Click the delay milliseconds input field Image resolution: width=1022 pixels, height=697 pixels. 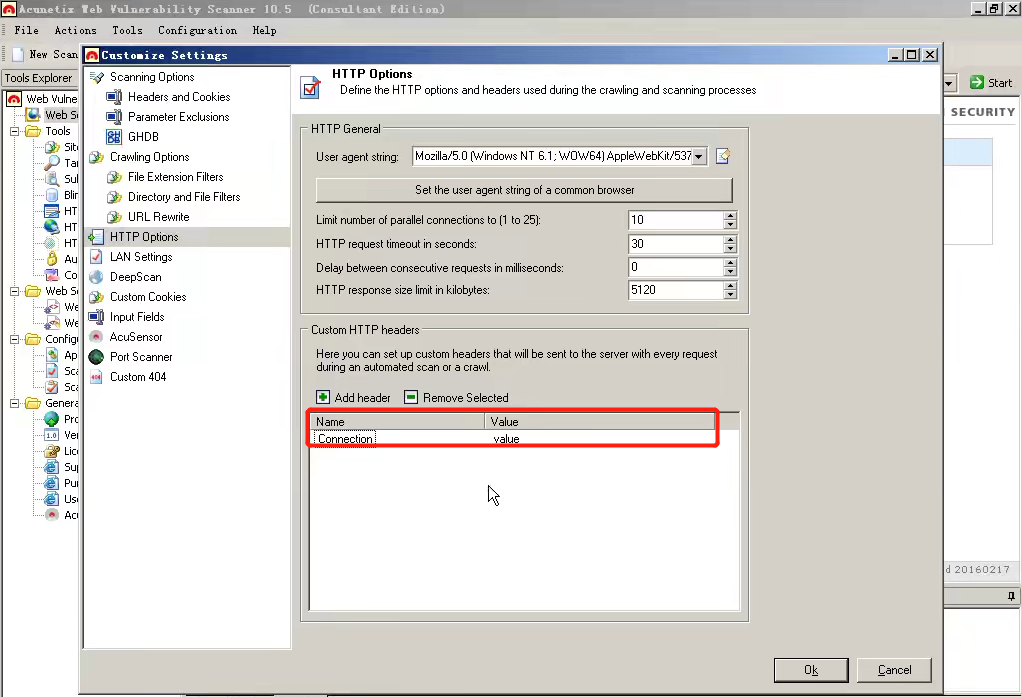tap(676, 267)
